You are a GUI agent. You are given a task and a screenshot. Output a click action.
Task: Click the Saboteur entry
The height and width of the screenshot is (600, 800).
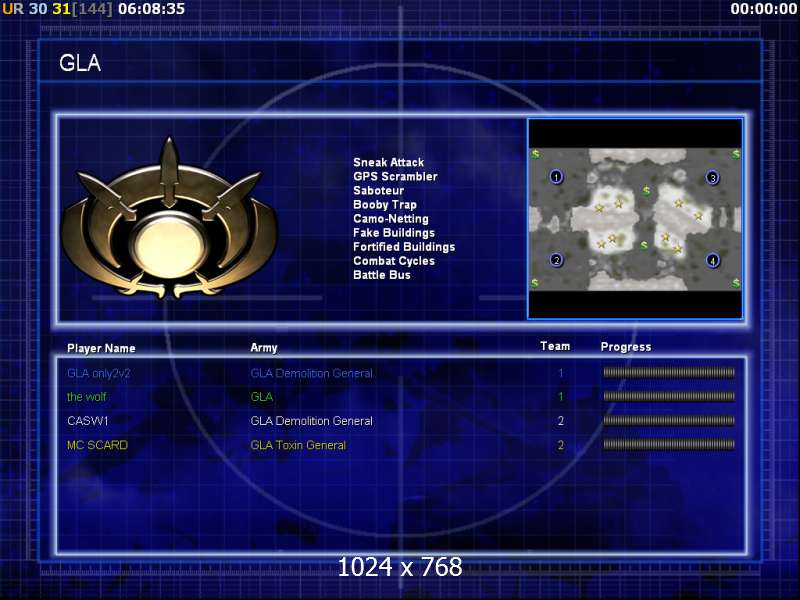pos(378,190)
